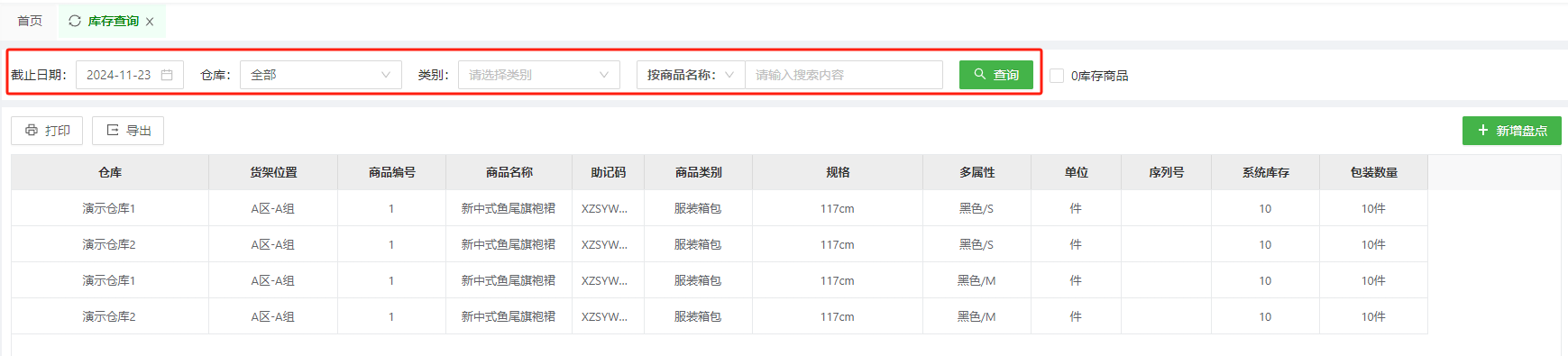Click XZSYW... code in the first row
This screenshot has height=356, width=1568.
(604, 208)
